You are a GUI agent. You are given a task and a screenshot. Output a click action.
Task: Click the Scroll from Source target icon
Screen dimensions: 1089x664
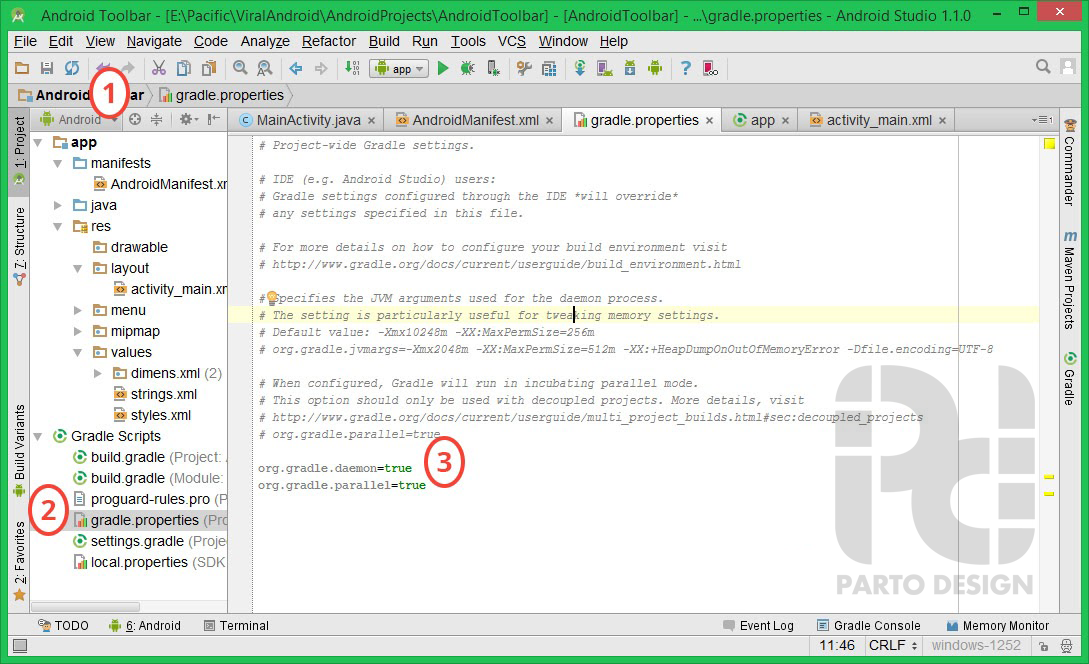pos(135,119)
